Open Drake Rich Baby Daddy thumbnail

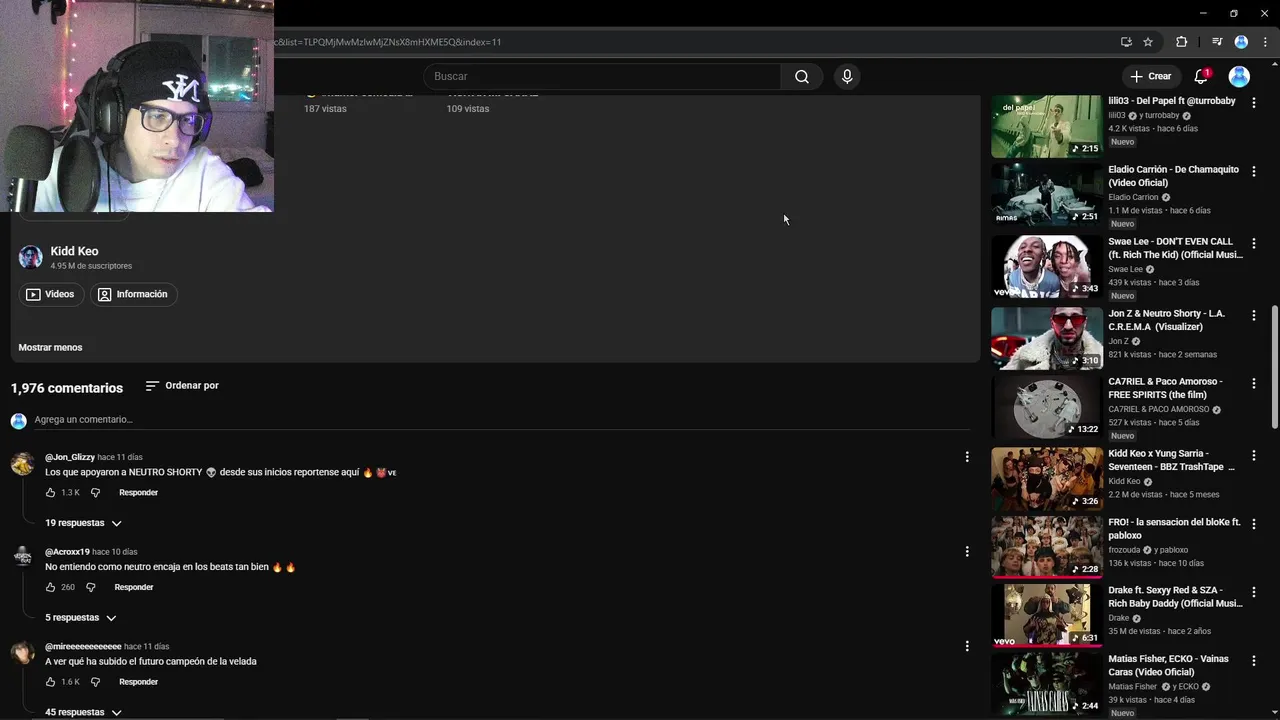[x=1047, y=616]
